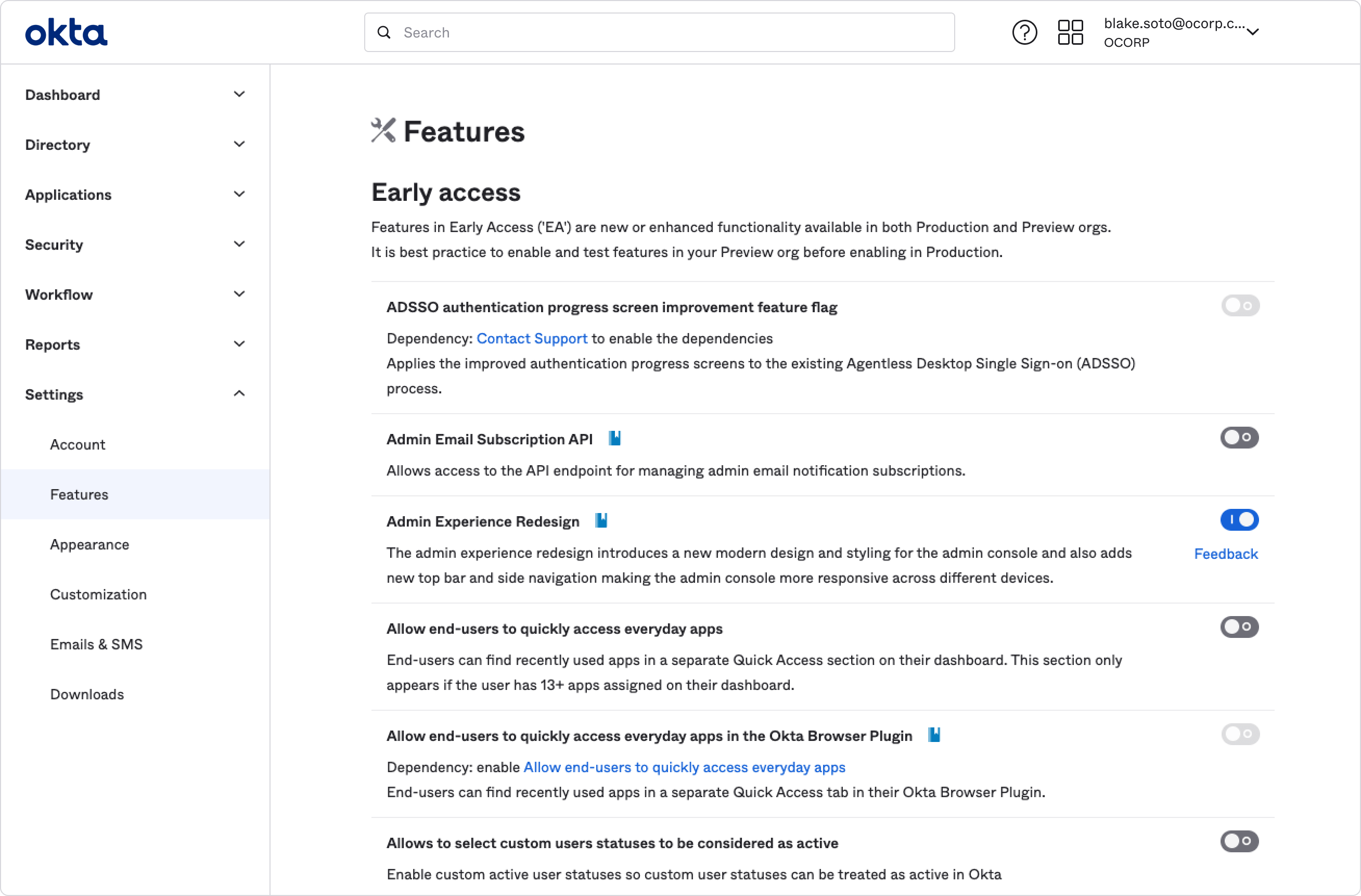This screenshot has height=896, width=1361.
Task: Open documentation icon beside Admin Experience Redesign
Action: [x=602, y=520]
